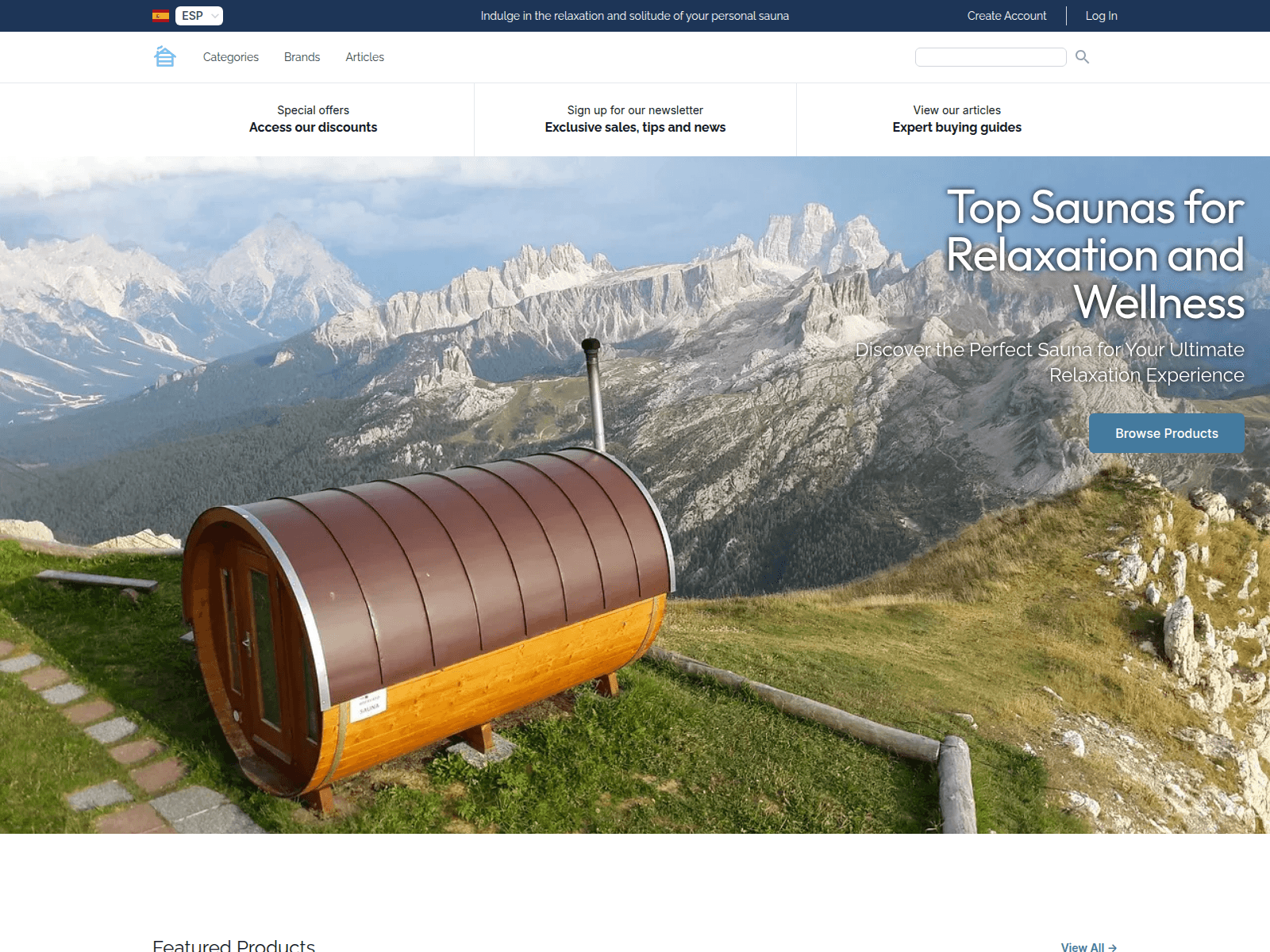This screenshot has width=1270, height=952.
Task: Follow the View All featured products link
Action: [1088, 946]
